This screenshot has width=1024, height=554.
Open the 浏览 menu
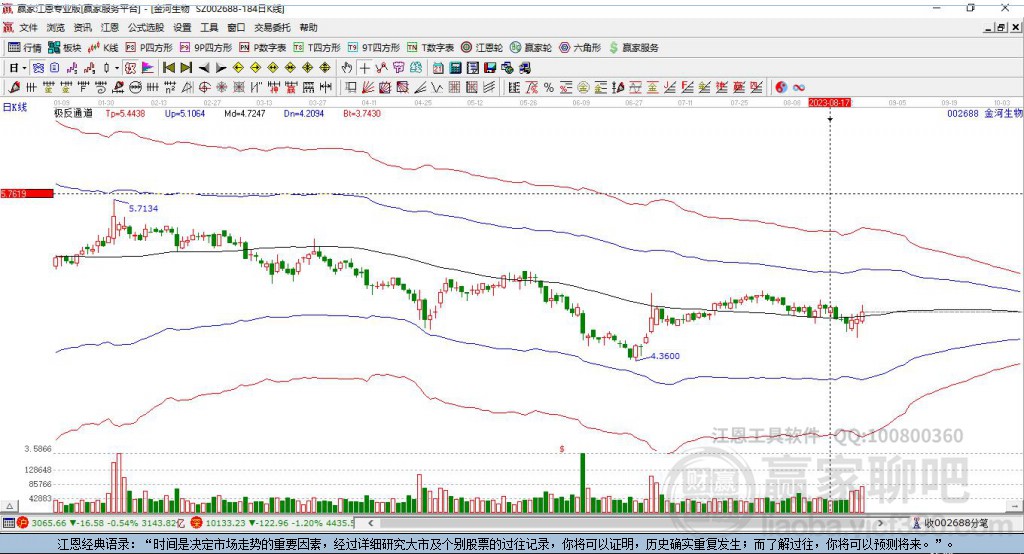56,27
